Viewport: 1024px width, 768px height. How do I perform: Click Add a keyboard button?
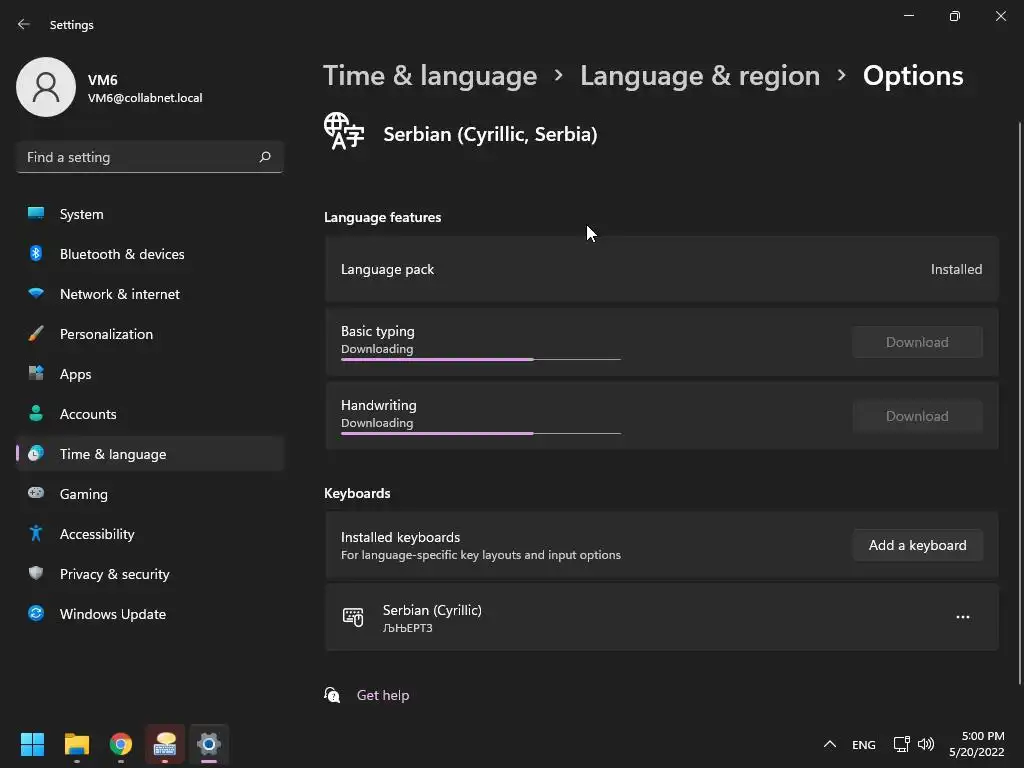coord(917,545)
